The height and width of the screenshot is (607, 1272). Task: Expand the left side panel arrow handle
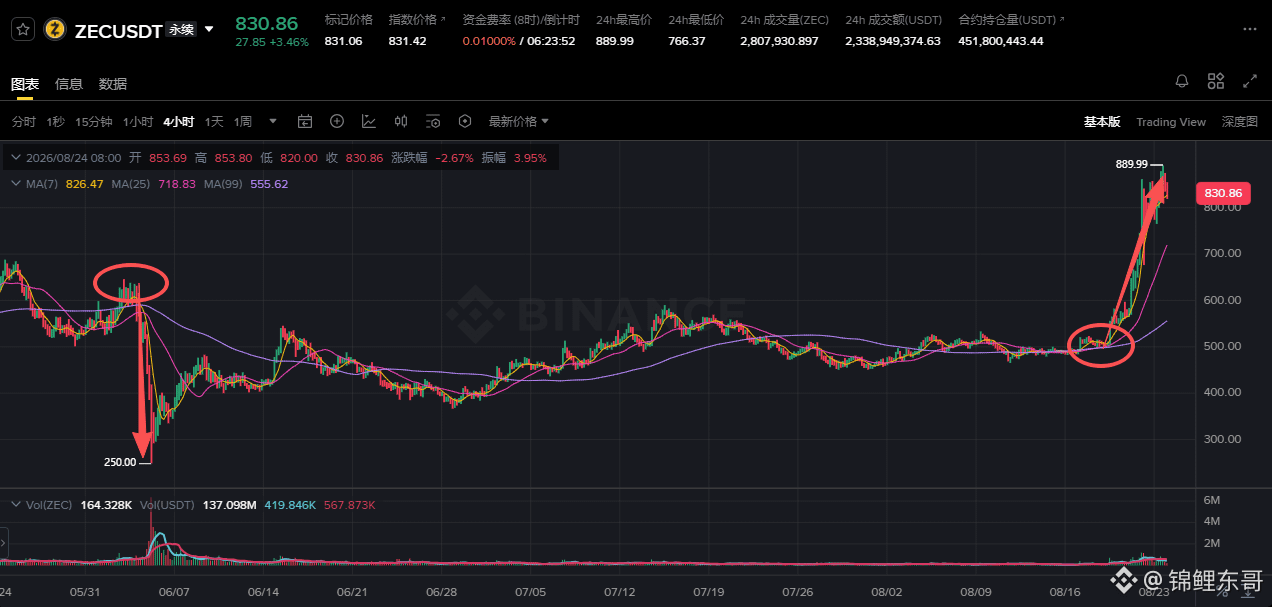click(x=3, y=543)
